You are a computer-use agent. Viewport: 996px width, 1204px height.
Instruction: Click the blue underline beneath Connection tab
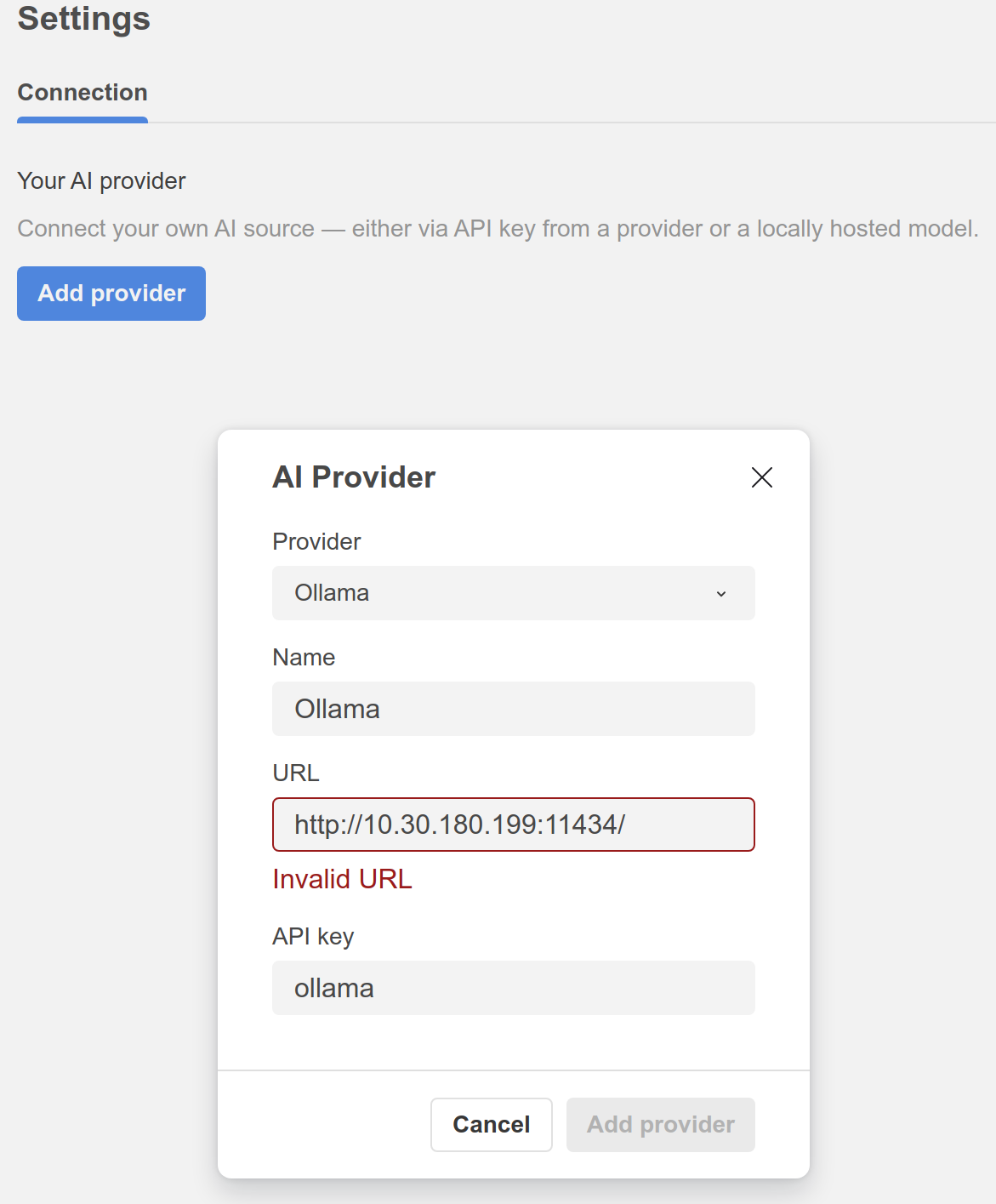click(83, 120)
